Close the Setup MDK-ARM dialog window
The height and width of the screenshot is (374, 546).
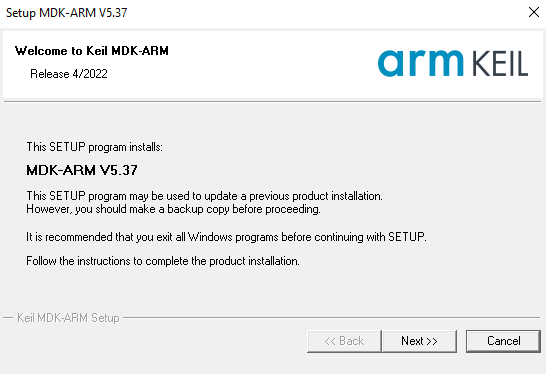534,12
